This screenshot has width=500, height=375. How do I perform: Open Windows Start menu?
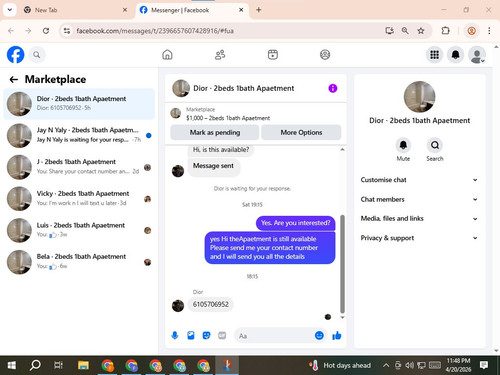point(12,366)
